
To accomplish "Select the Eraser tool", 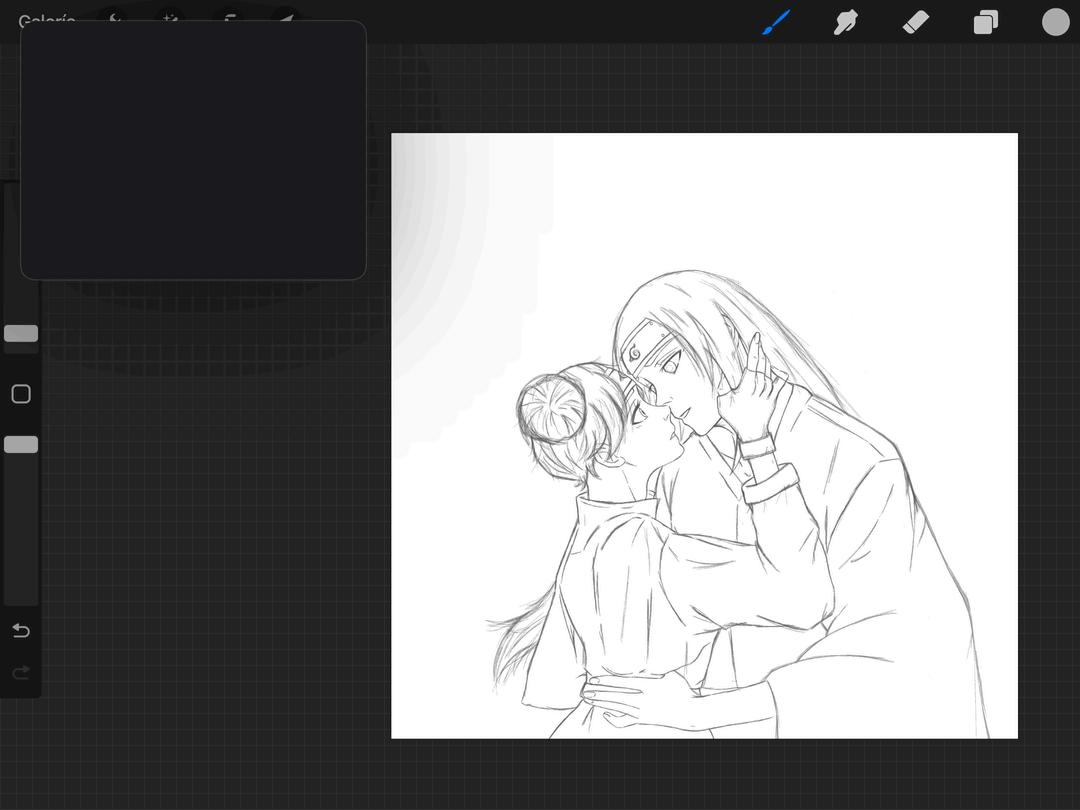I will click(915, 22).
